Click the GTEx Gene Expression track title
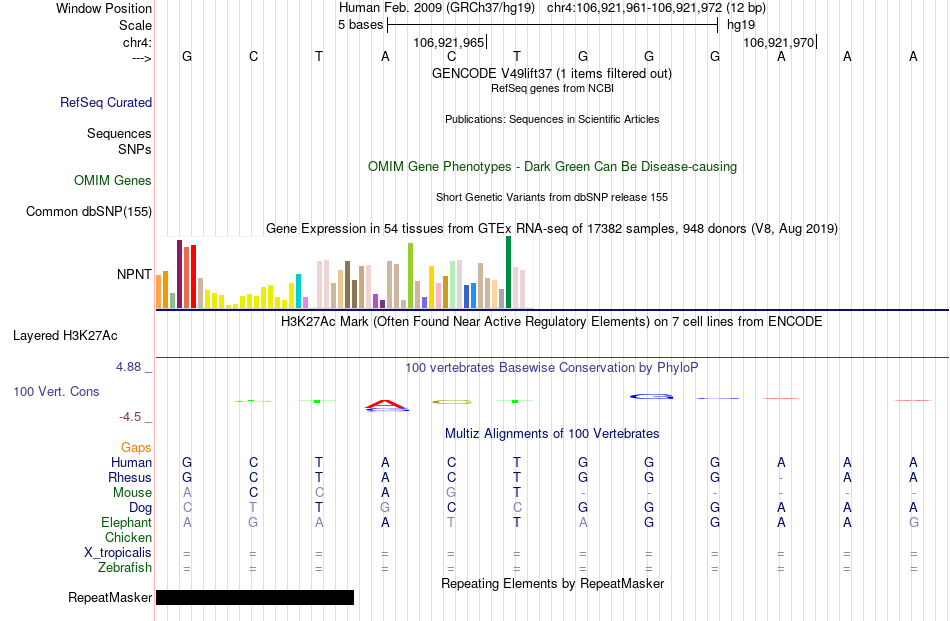The width and height of the screenshot is (950, 621). tap(551, 228)
